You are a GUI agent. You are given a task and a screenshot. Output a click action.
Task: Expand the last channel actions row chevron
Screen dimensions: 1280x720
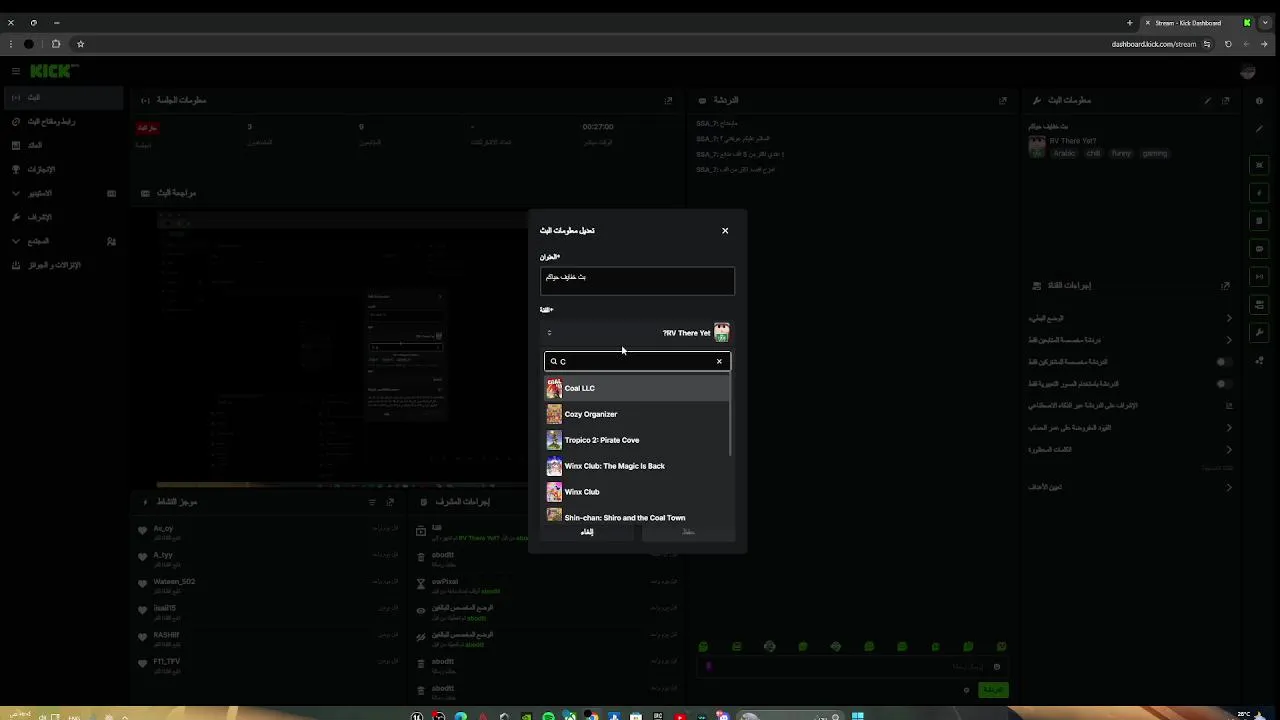tap(1229, 487)
